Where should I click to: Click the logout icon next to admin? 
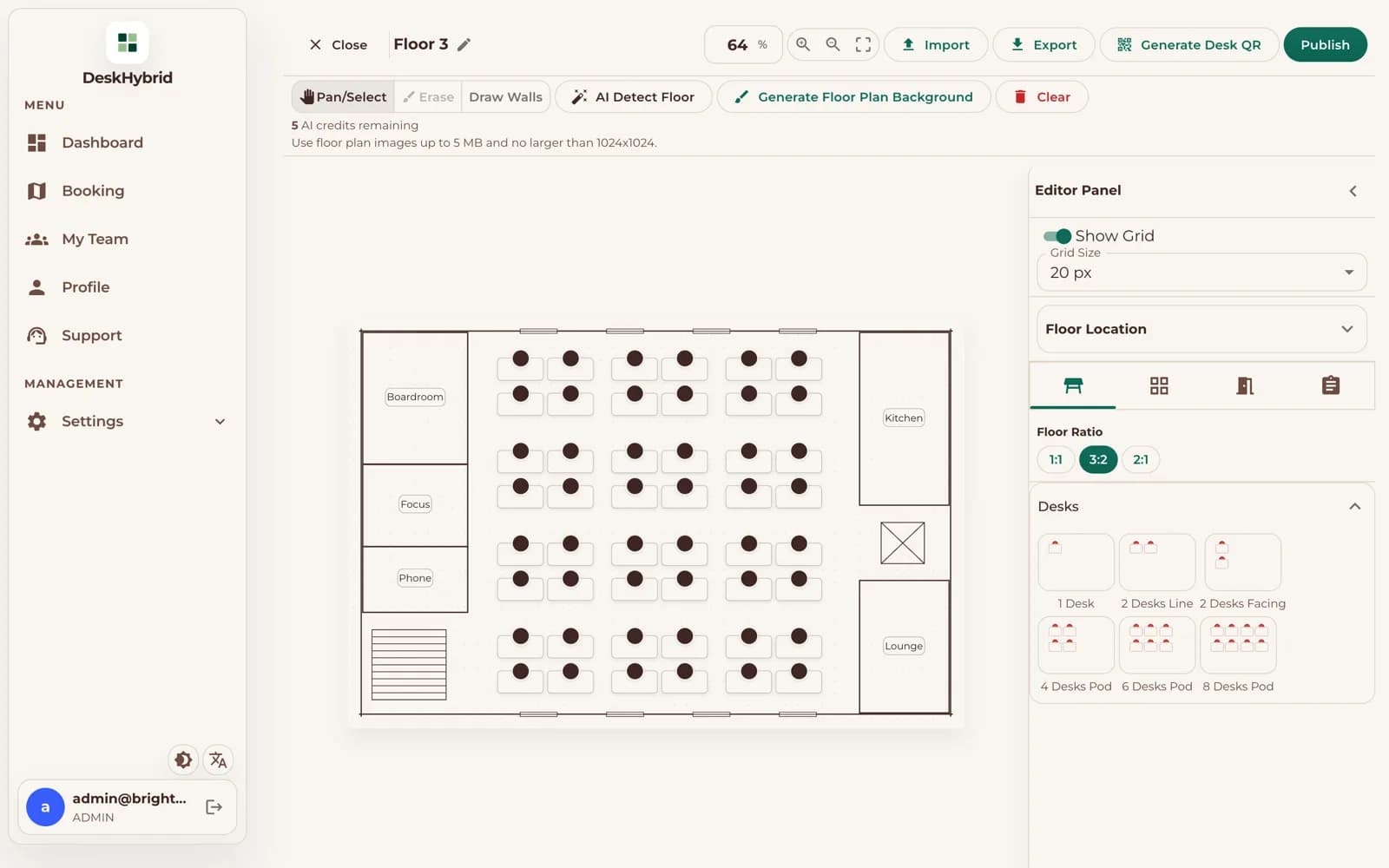tap(214, 807)
